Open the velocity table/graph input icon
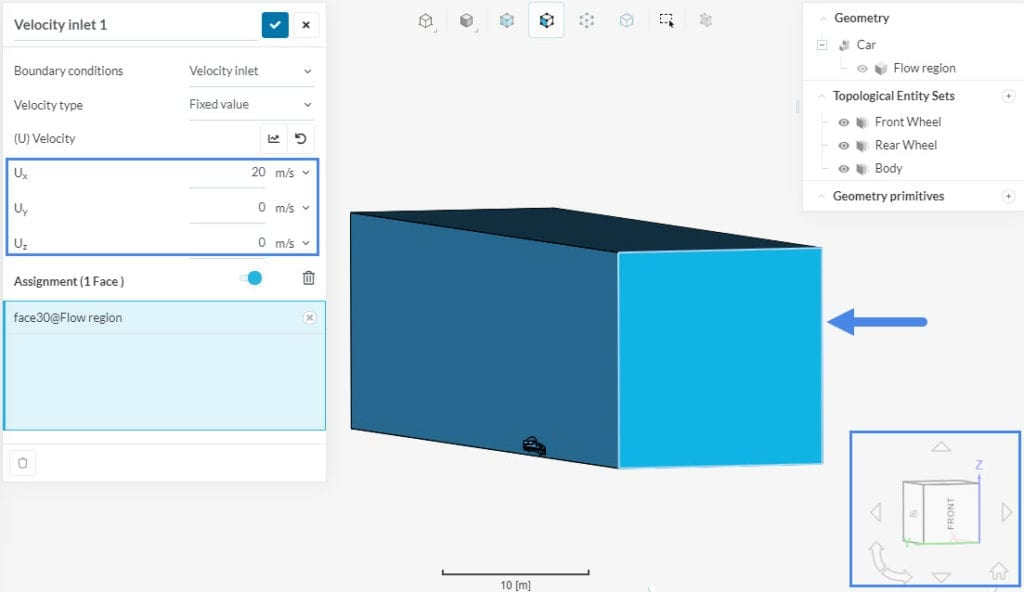The image size is (1024, 592). pyautogui.click(x=273, y=139)
